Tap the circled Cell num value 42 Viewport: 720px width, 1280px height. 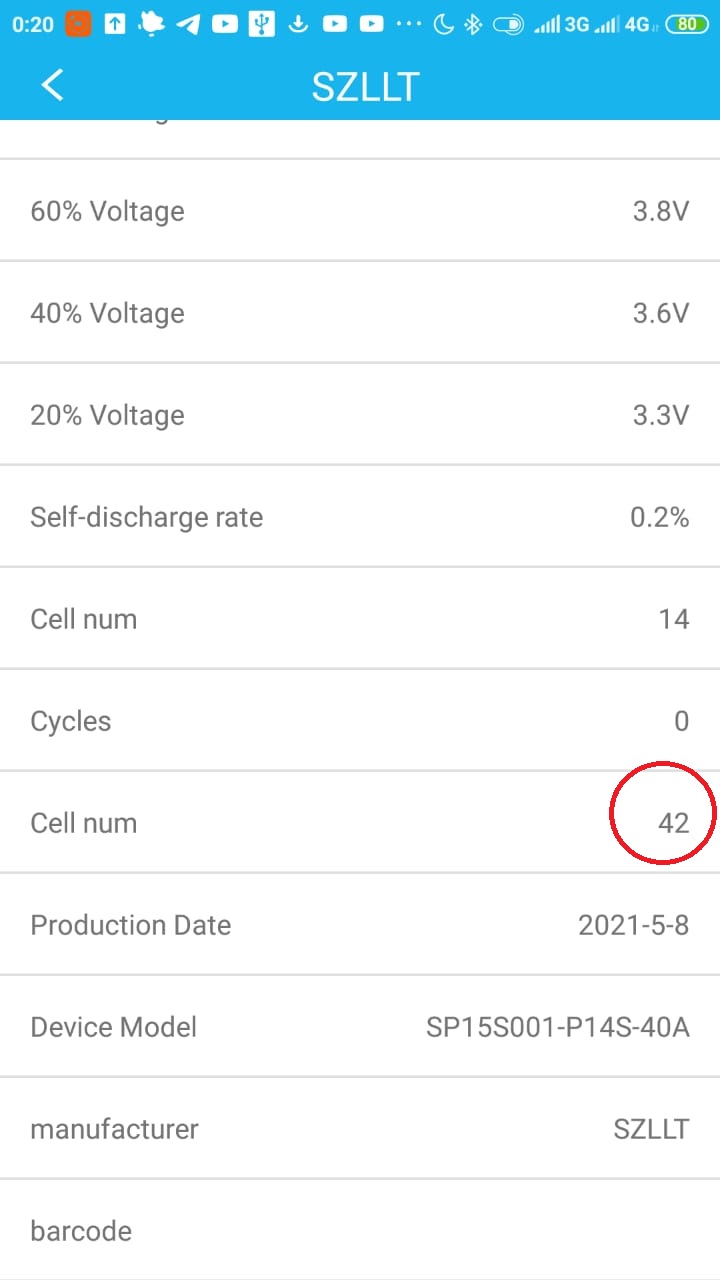673,823
